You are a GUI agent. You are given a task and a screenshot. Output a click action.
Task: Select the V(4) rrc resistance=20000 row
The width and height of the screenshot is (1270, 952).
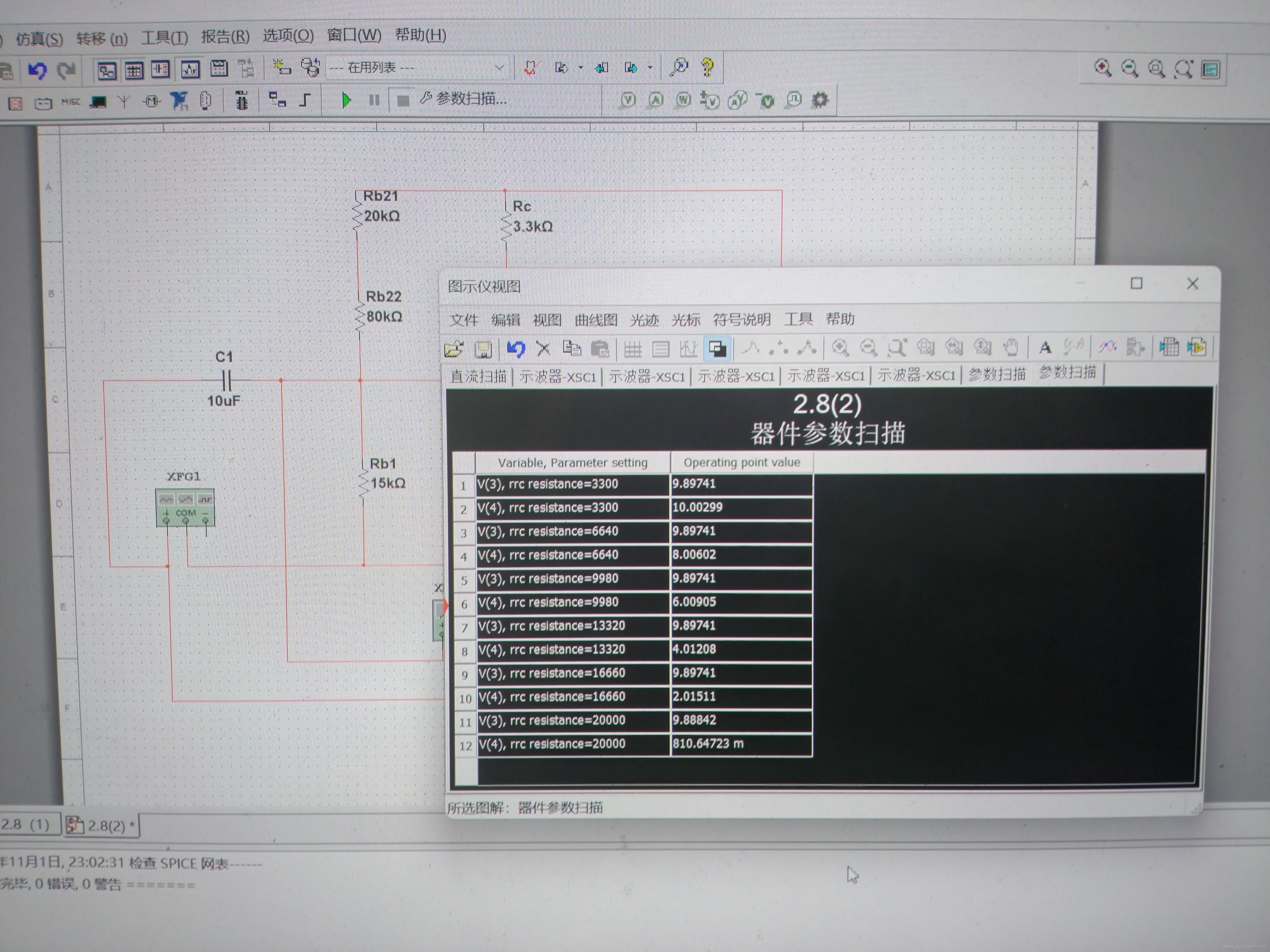(x=552, y=744)
